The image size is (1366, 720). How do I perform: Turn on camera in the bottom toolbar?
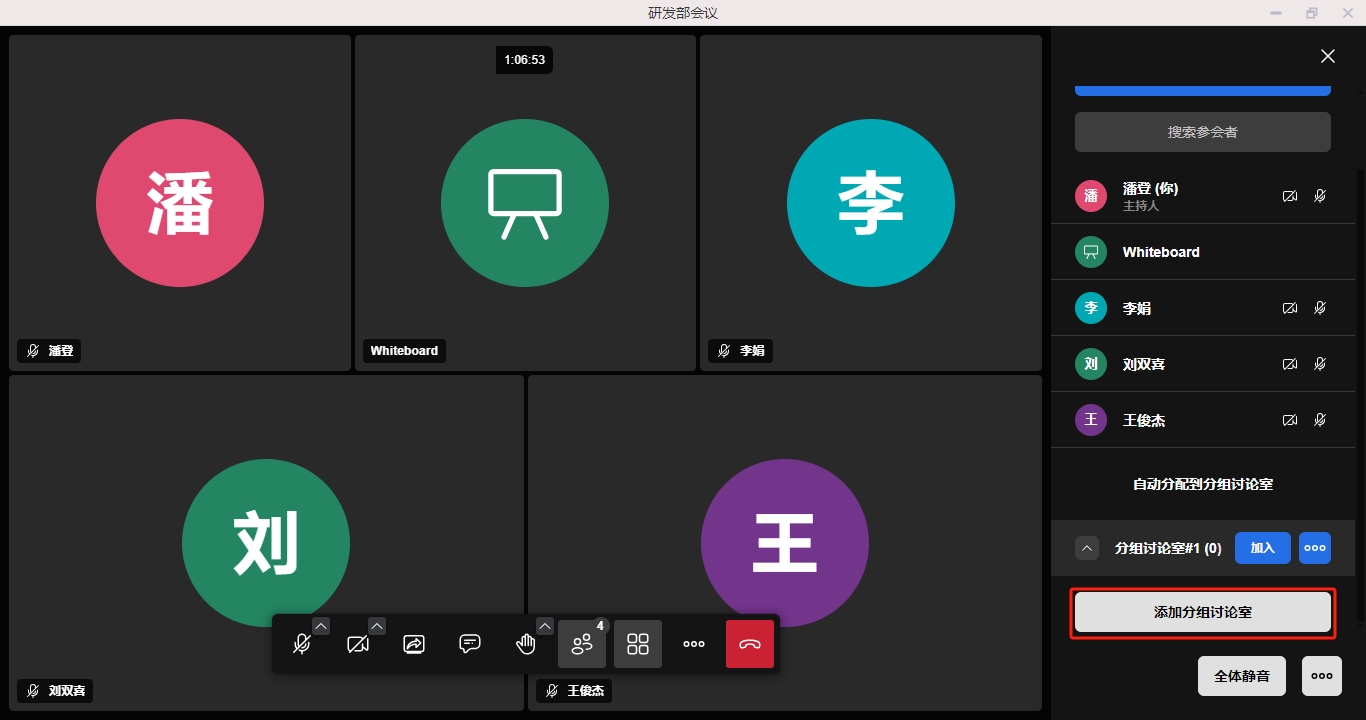[x=357, y=644]
